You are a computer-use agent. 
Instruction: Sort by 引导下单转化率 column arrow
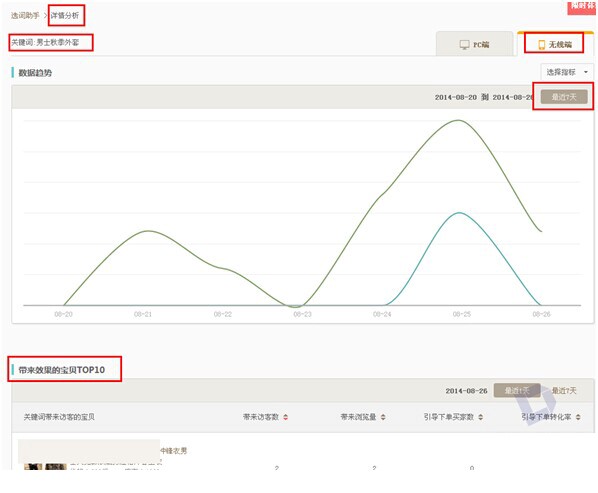pyautogui.click(x=578, y=417)
